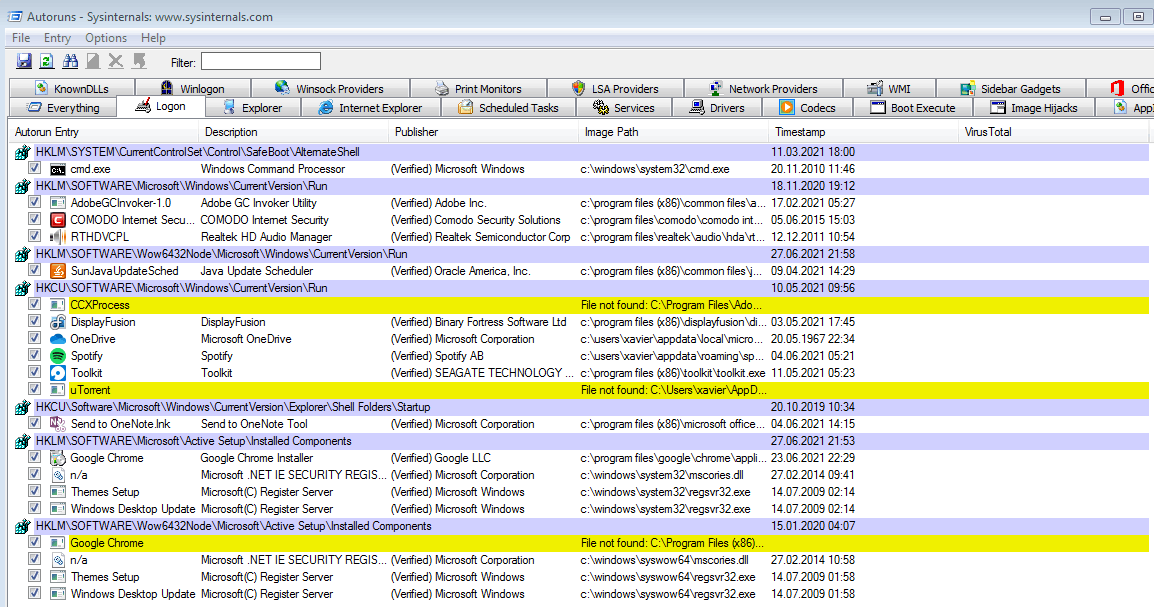Click the c:\windows\system32\cmd.exe image path

(x=655, y=169)
